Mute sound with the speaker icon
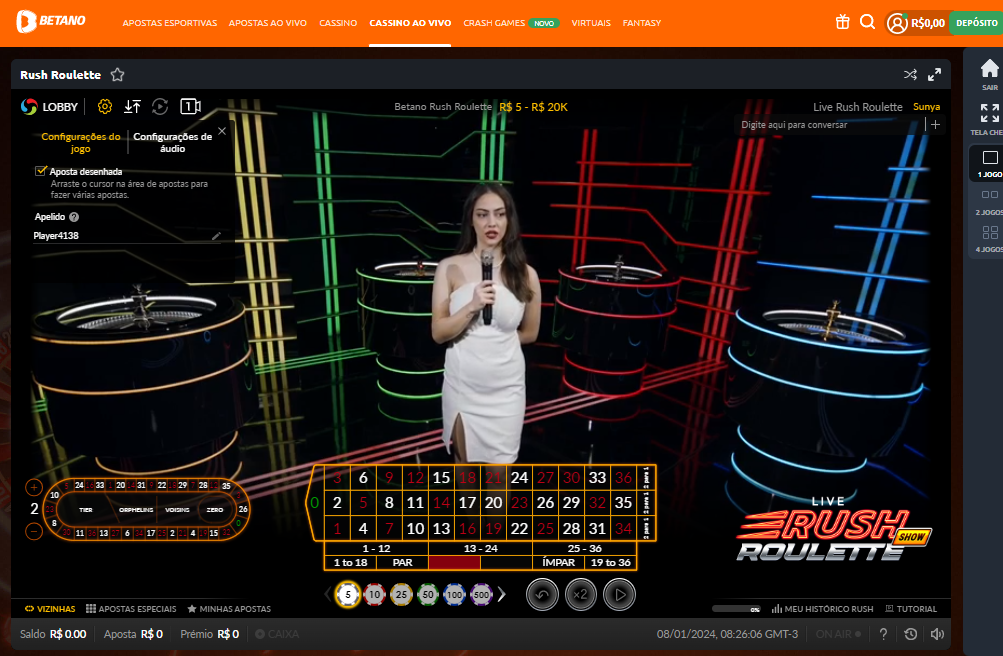Image resolution: width=1003 pixels, height=656 pixels. click(x=937, y=634)
